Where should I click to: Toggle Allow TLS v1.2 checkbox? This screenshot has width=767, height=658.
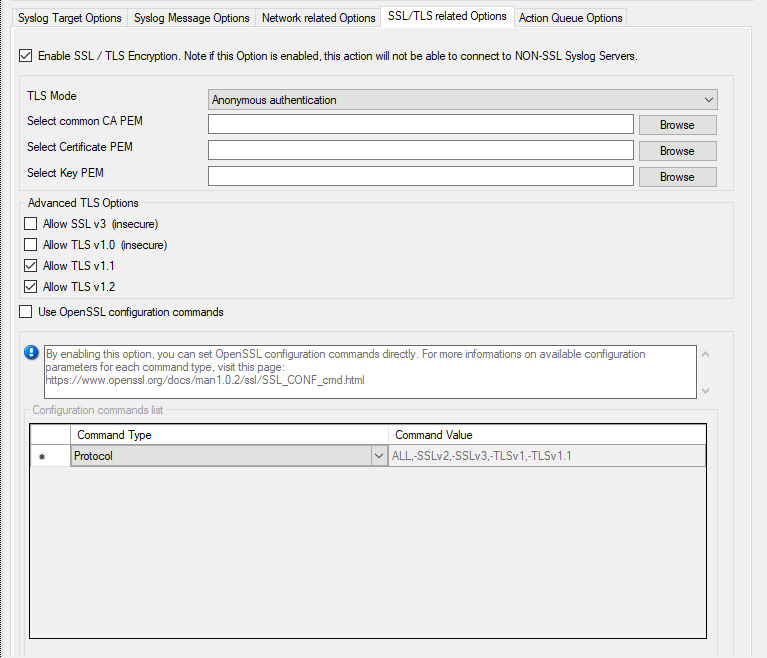[30, 287]
